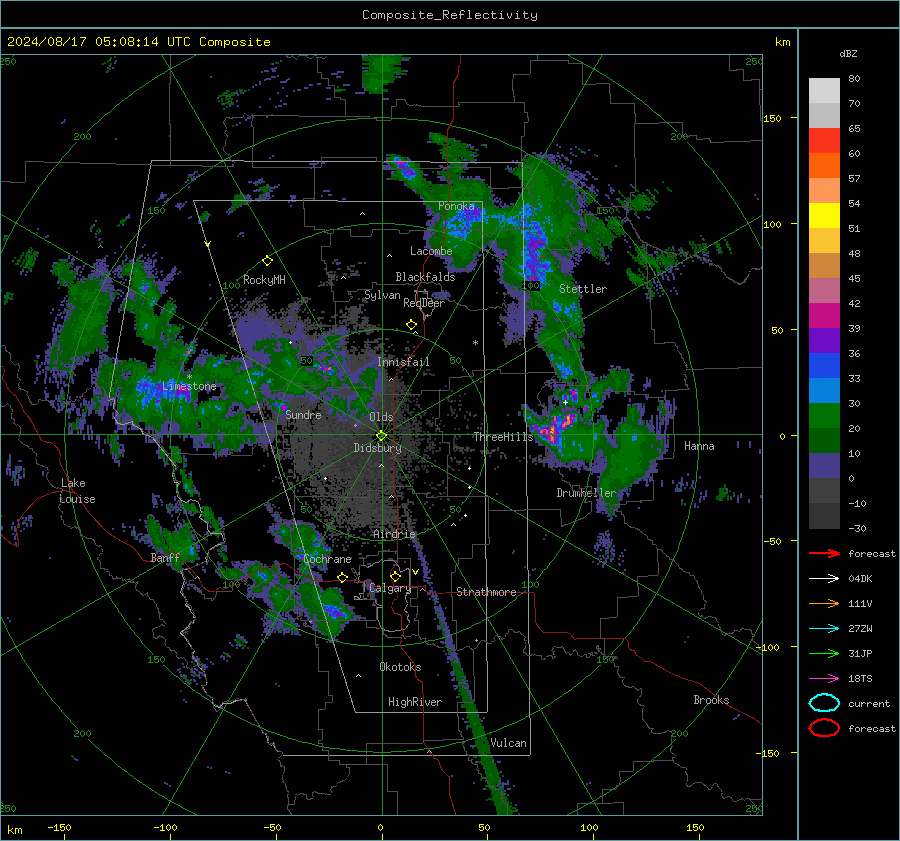Image resolution: width=900 pixels, height=841 pixels.
Task: Click the Strathmore city label
Action: pyautogui.click(x=486, y=592)
